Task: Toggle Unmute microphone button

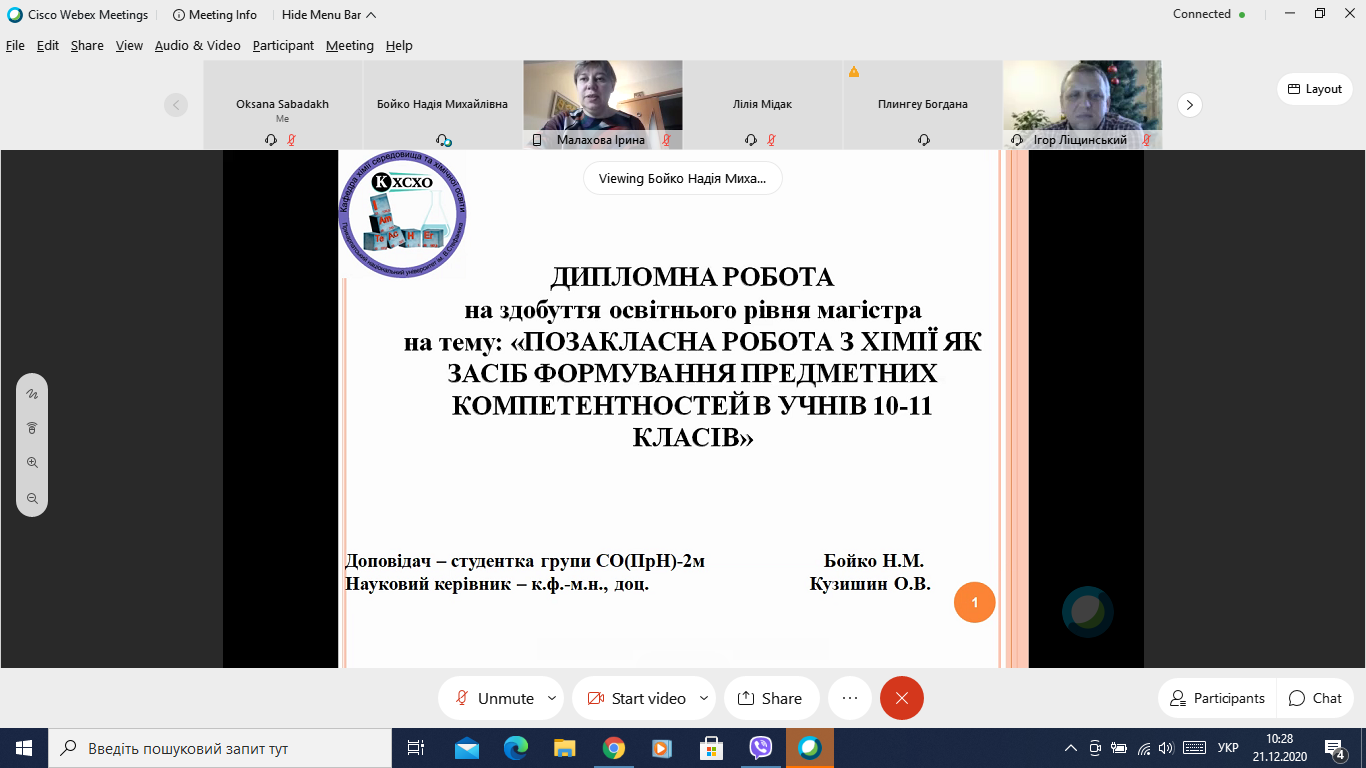Action: 494,698
